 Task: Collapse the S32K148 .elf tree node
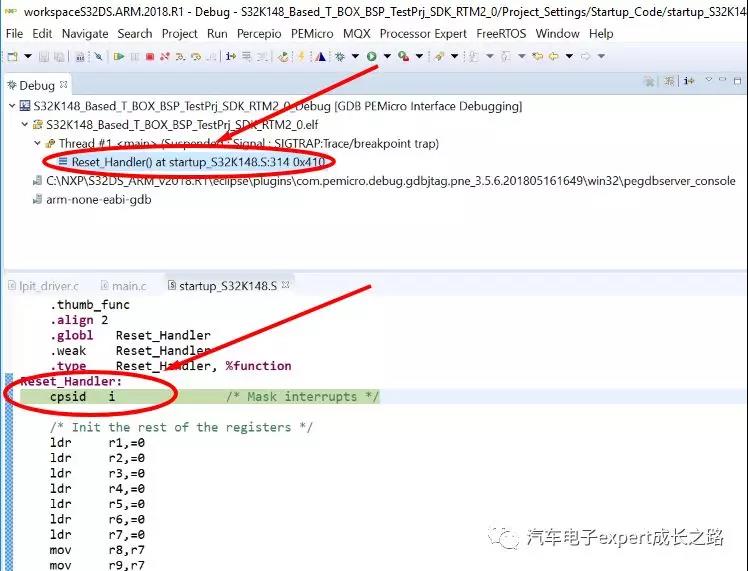[x=24, y=125]
